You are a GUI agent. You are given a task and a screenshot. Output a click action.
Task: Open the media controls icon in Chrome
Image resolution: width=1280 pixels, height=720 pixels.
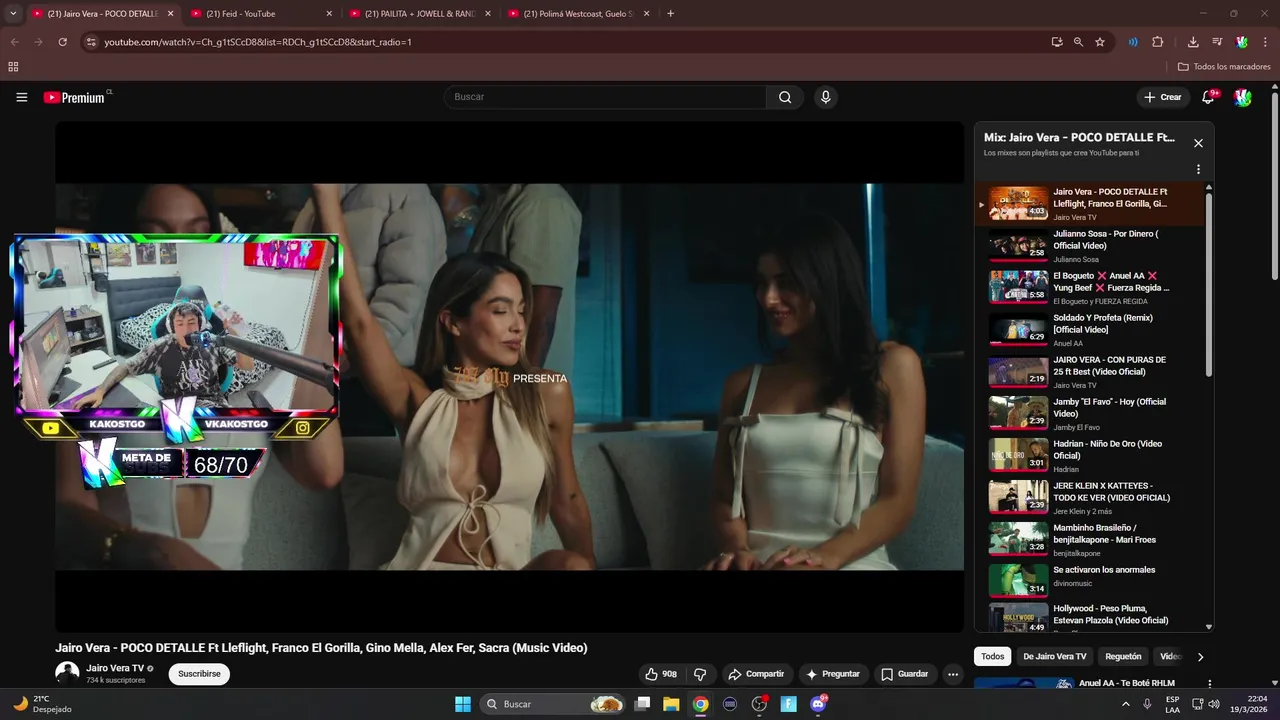(x=1217, y=42)
